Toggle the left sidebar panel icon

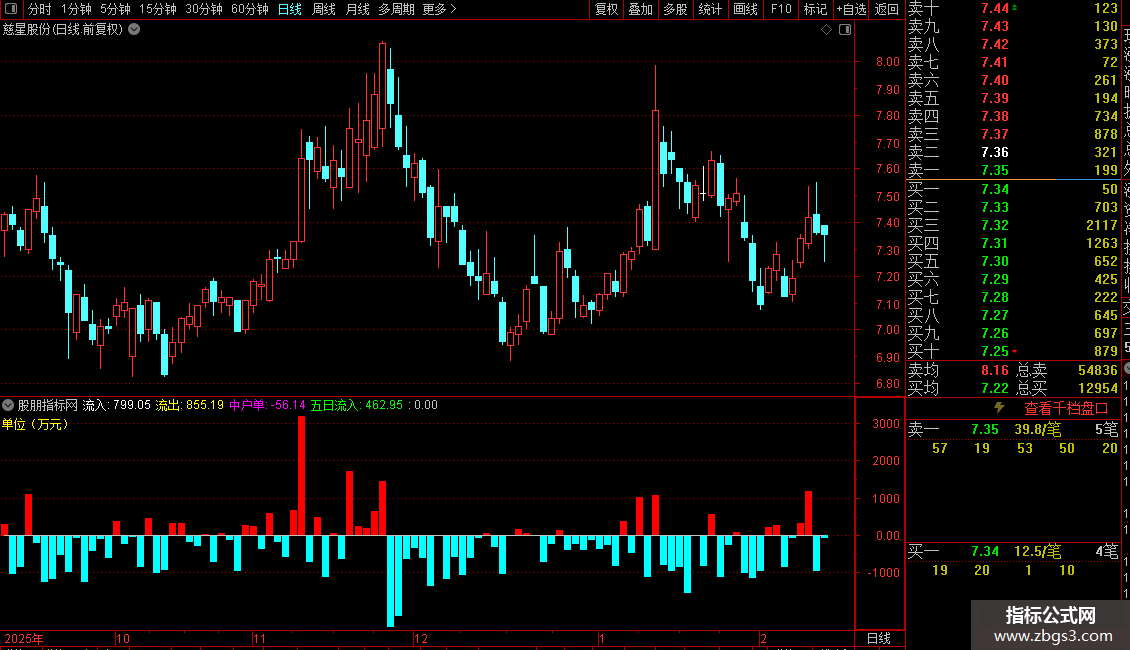pyautogui.click(x=11, y=9)
